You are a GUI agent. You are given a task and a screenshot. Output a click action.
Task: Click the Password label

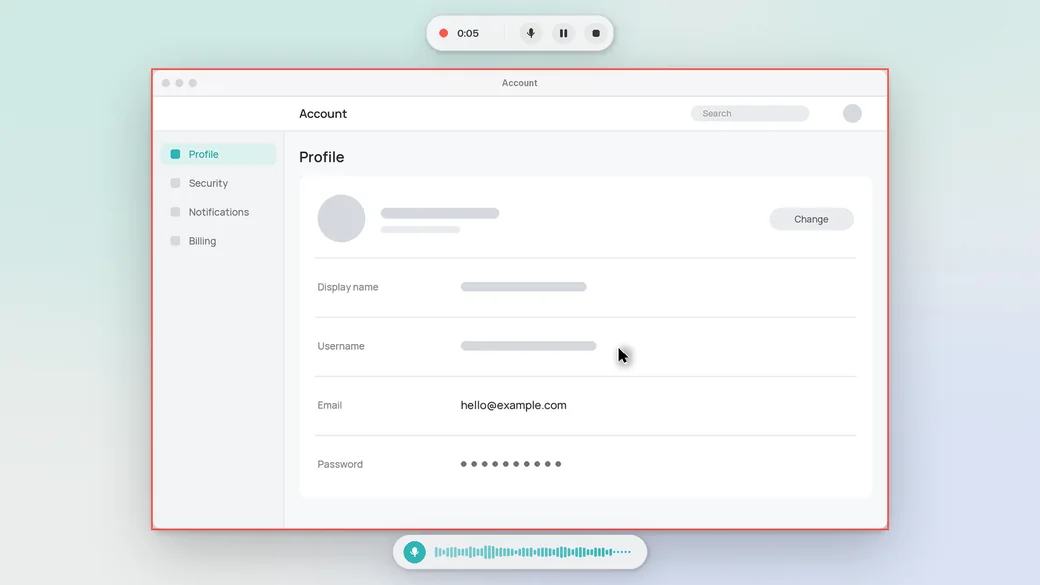[x=340, y=464]
